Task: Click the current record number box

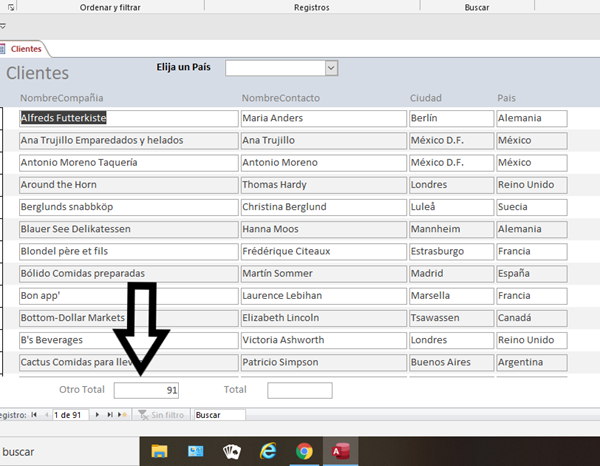Action: (68, 414)
